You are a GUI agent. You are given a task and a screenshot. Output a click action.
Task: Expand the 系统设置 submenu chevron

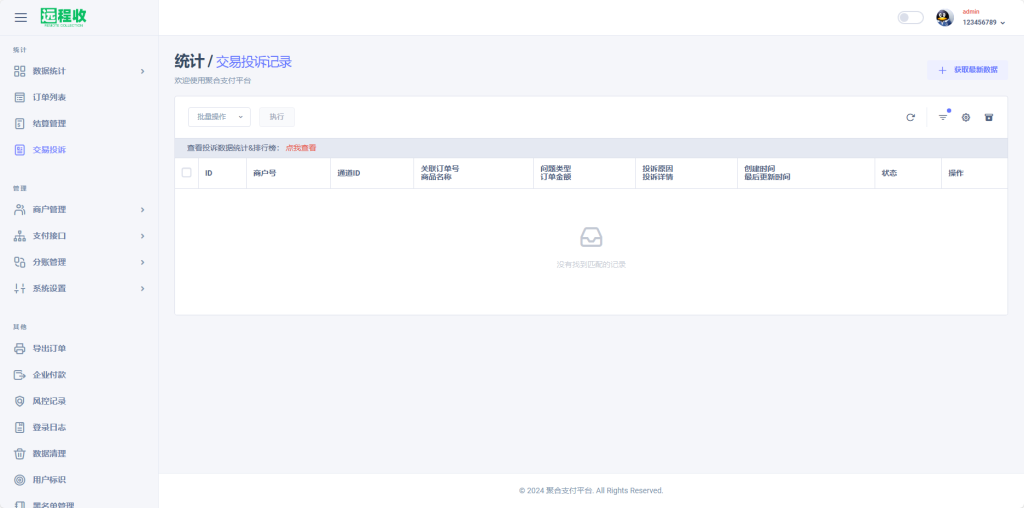142,288
